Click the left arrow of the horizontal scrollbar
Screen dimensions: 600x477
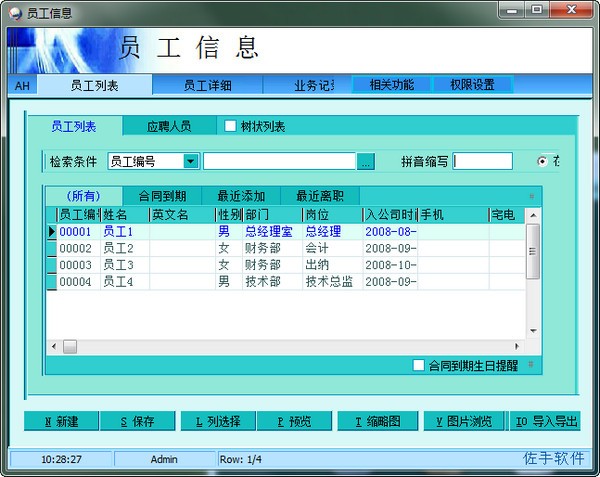(53, 346)
